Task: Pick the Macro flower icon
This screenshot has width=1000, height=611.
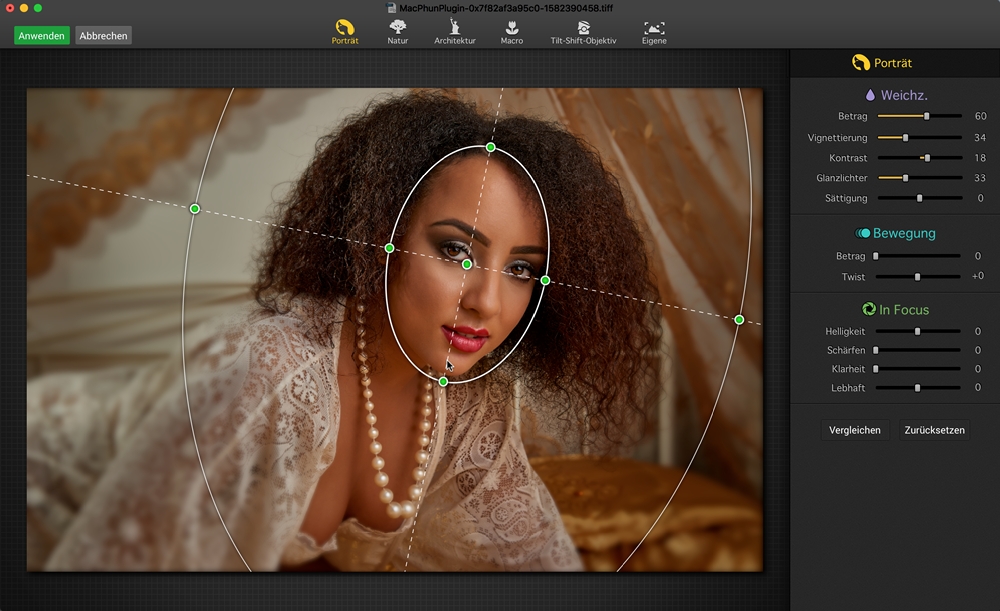Action: [x=511, y=27]
